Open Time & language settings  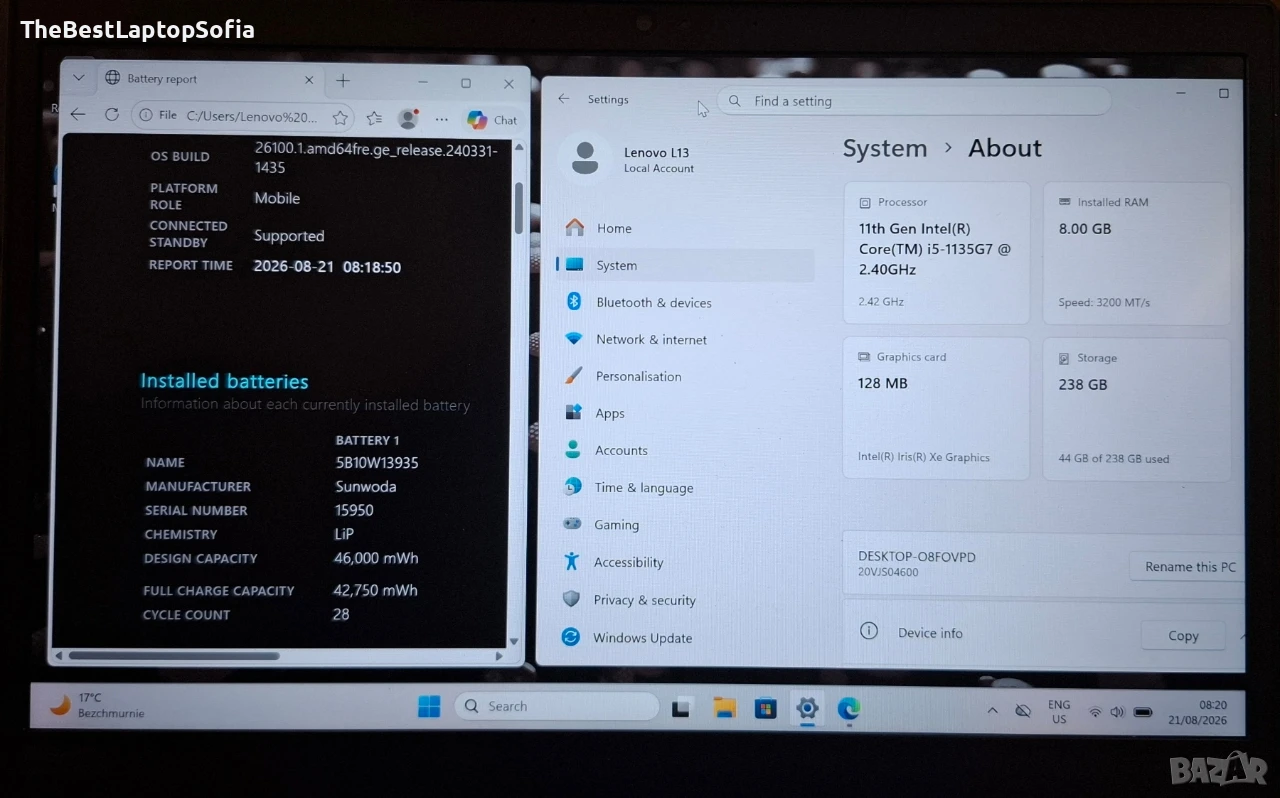tap(685, 487)
